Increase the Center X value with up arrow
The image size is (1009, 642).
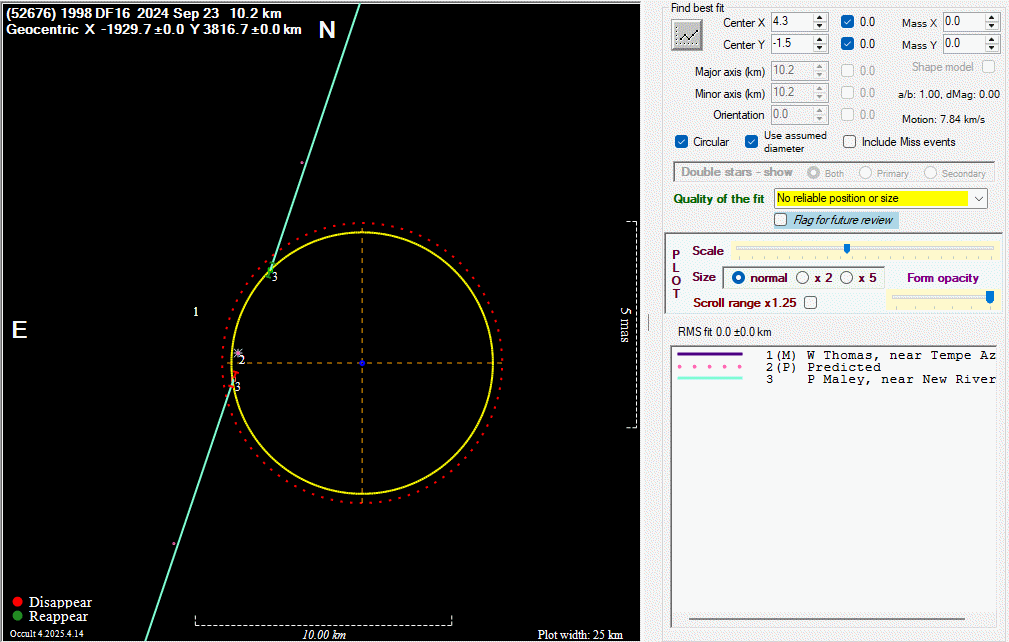[820, 17]
